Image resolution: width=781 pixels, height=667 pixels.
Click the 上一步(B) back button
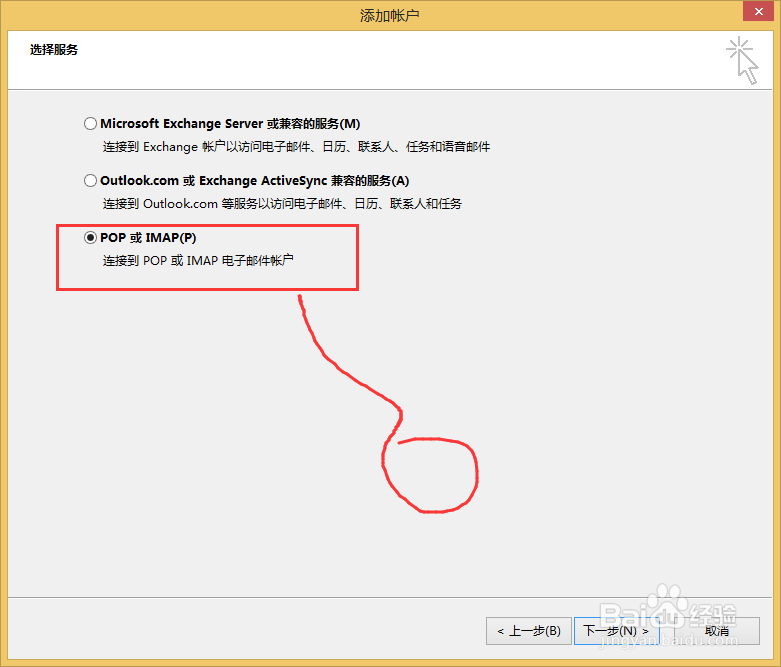pyautogui.click(x=528, y=631)
